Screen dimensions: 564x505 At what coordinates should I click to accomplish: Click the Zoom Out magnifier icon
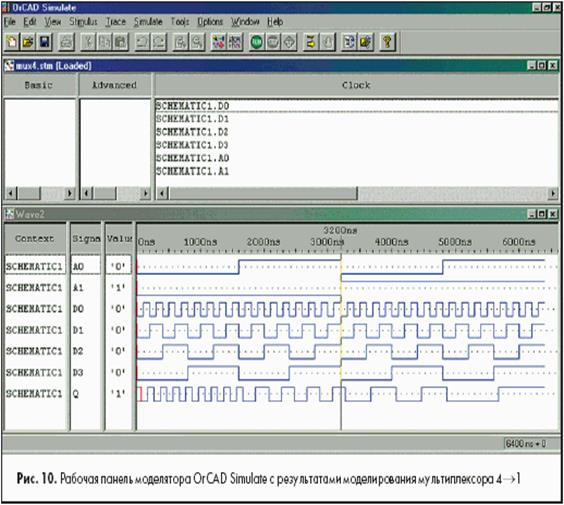(197, 42)
